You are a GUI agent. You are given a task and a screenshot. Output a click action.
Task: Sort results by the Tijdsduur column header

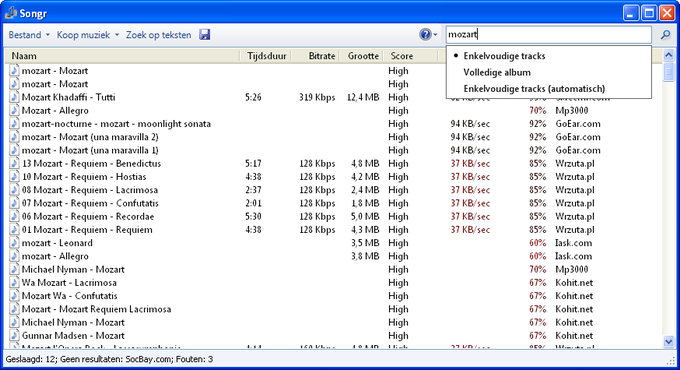point(266,56)
